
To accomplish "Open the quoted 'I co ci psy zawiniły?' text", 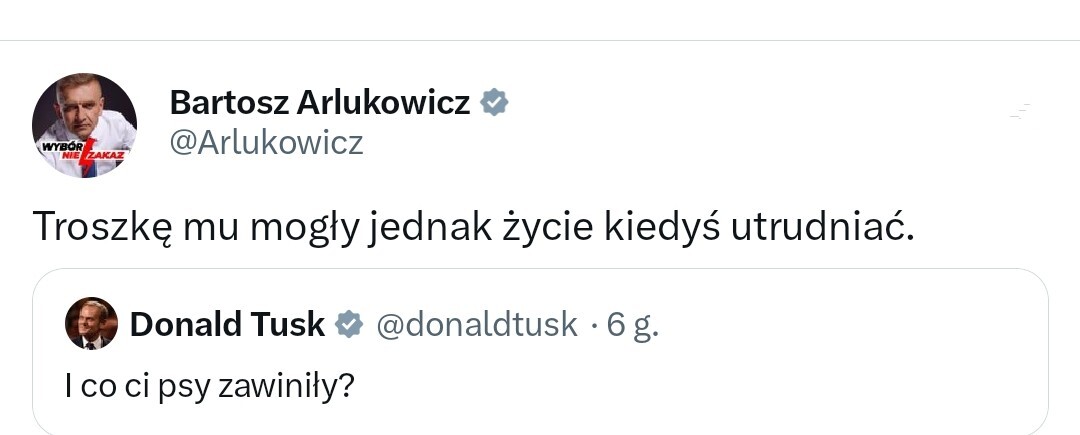I will [210, 385].
